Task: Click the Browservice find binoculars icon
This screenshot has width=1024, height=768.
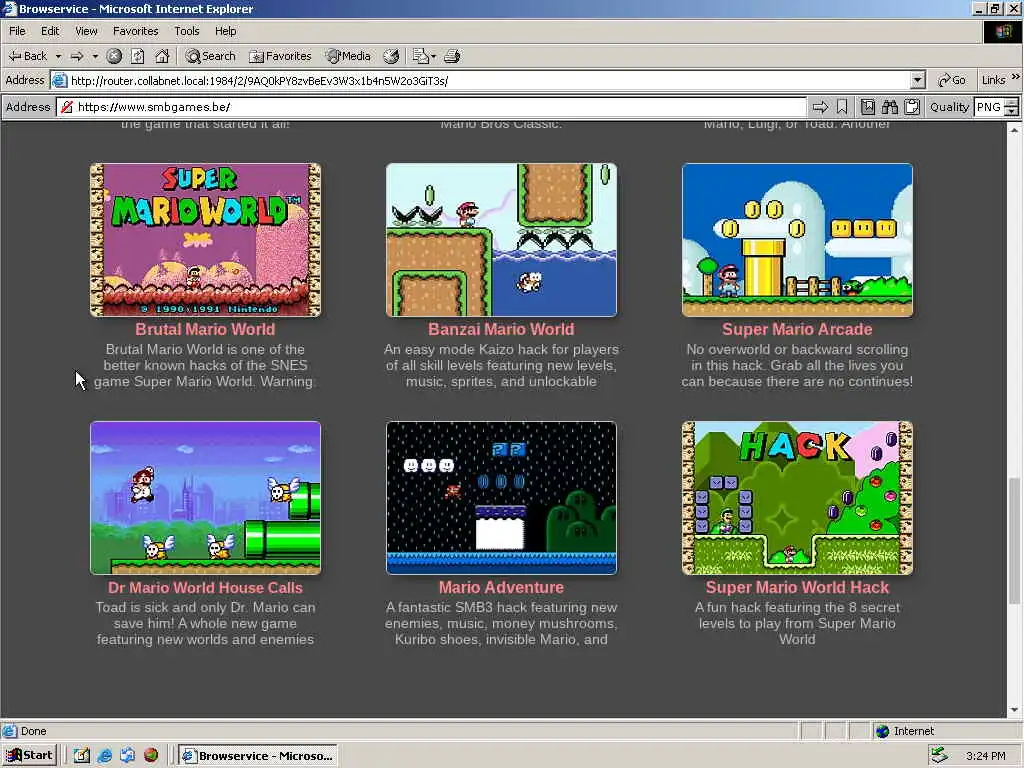Action: [890, 107]
